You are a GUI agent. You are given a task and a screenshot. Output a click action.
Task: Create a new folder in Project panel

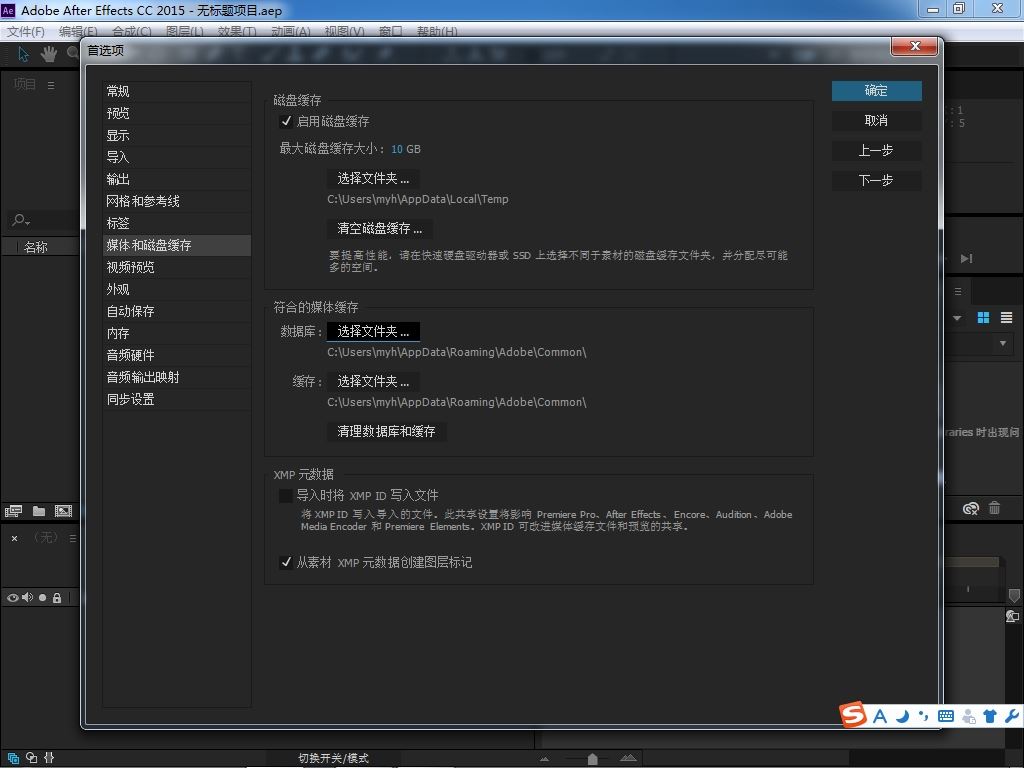[x=39, y=511]
